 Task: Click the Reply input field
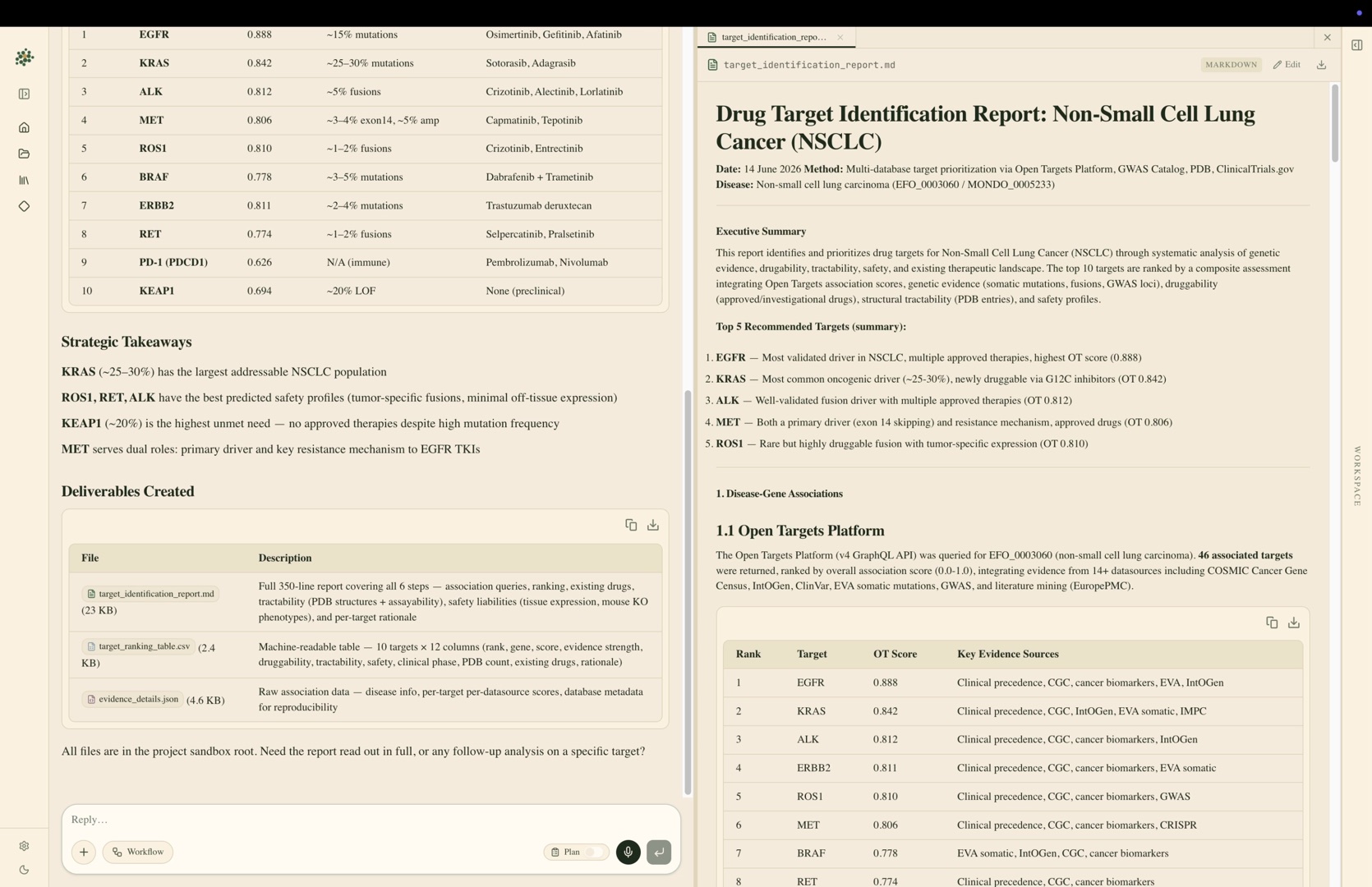(x=371, y=820)
